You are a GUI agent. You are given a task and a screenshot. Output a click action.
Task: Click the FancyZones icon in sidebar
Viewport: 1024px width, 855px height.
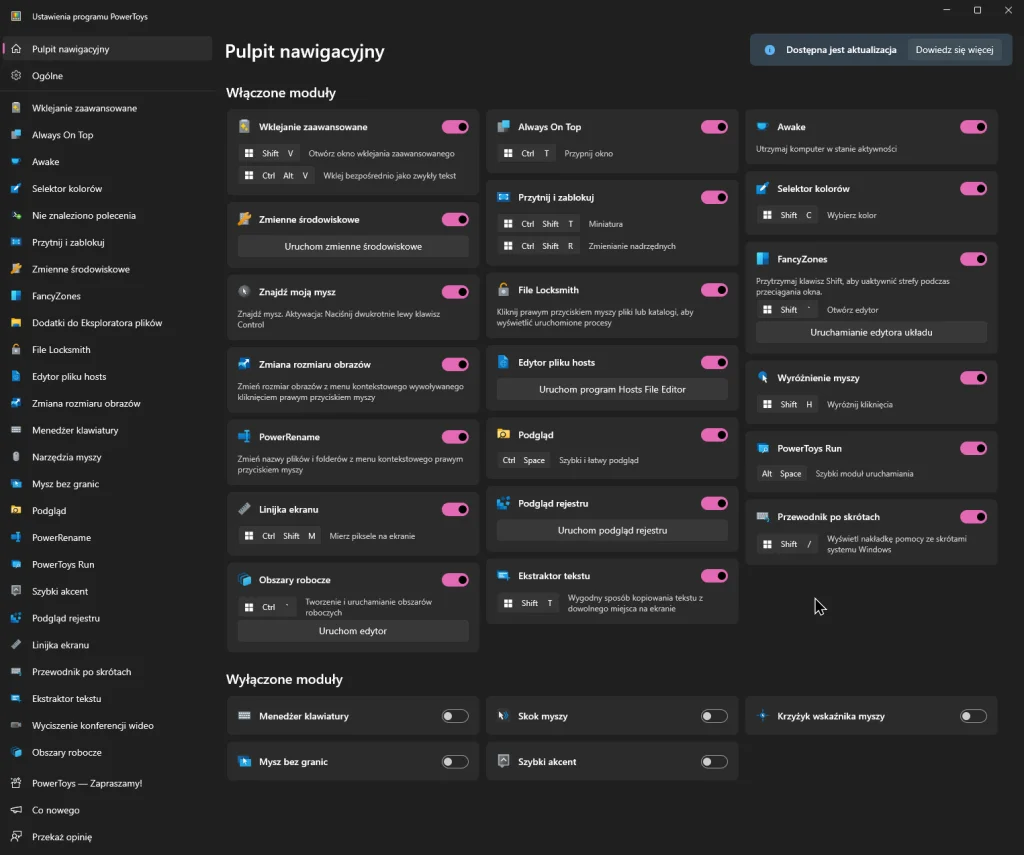(16, 296)
